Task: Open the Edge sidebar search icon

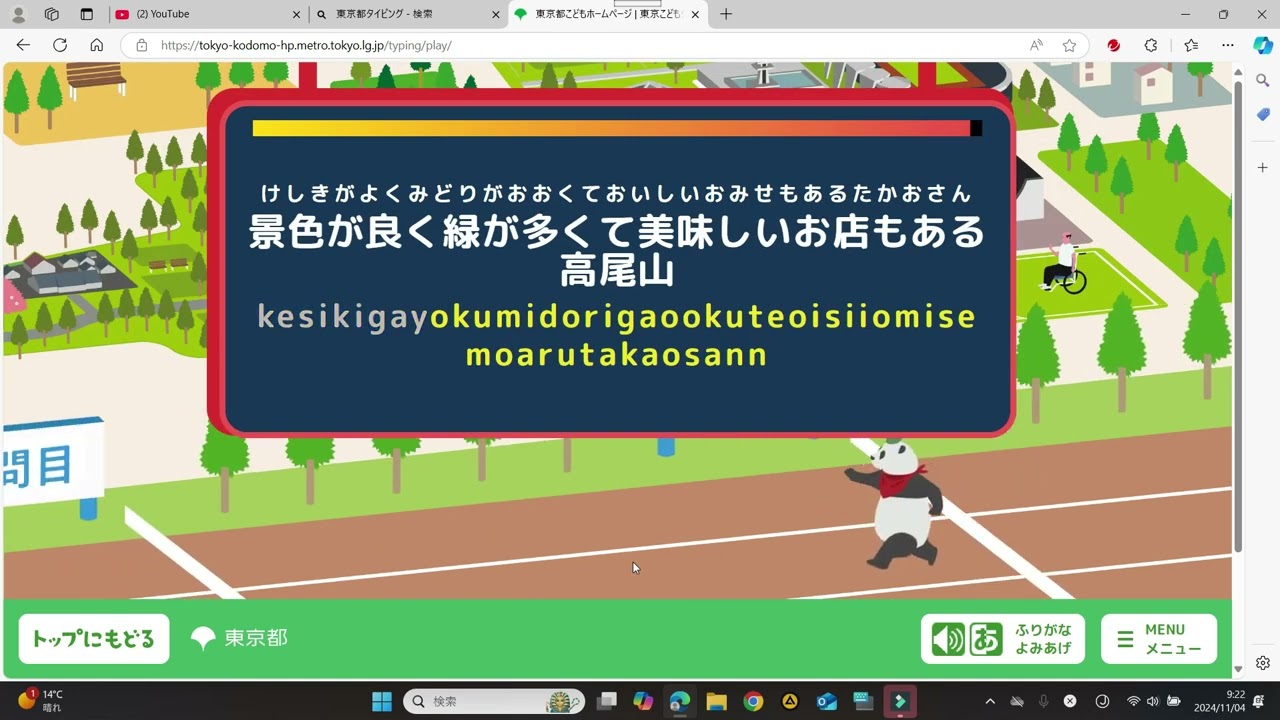Action: coord(1263,80)
